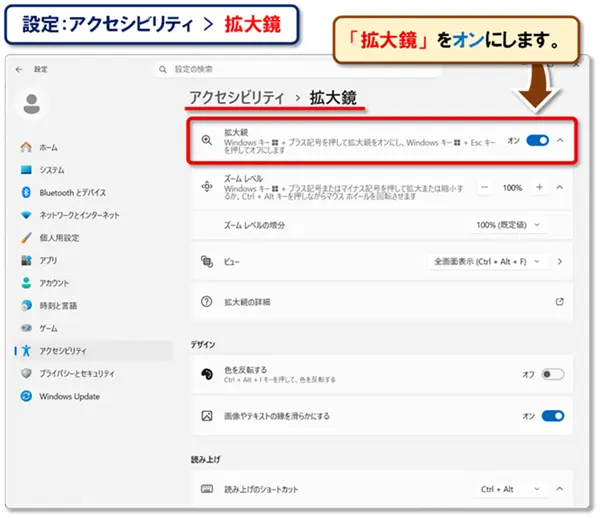The height and width of the screenshot is (518, 600).
Task: Click the ズーム レベル target icon
Action: (207, 187)
